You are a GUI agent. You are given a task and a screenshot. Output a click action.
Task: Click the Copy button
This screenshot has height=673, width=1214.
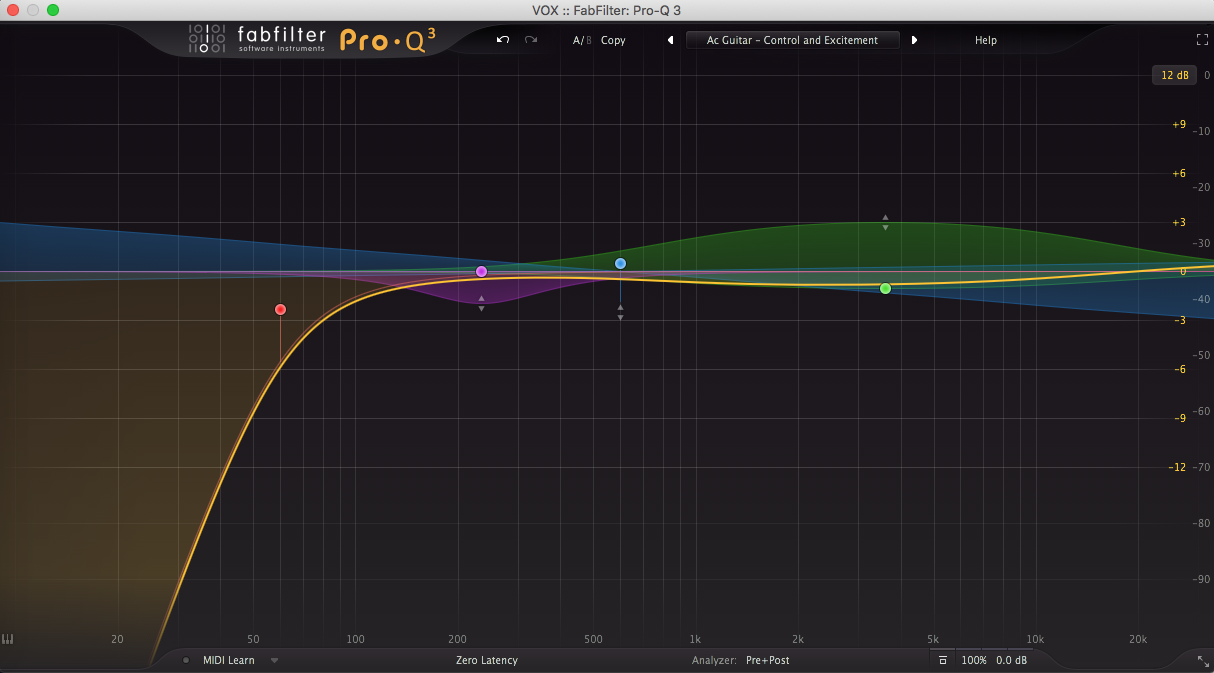613,40
